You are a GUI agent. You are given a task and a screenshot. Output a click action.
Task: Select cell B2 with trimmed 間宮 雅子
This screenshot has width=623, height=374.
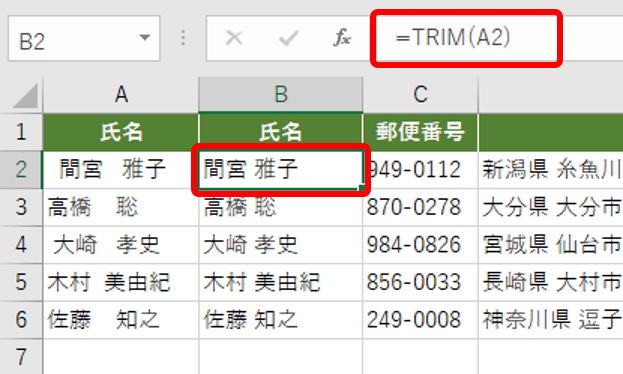coord(281,170)
